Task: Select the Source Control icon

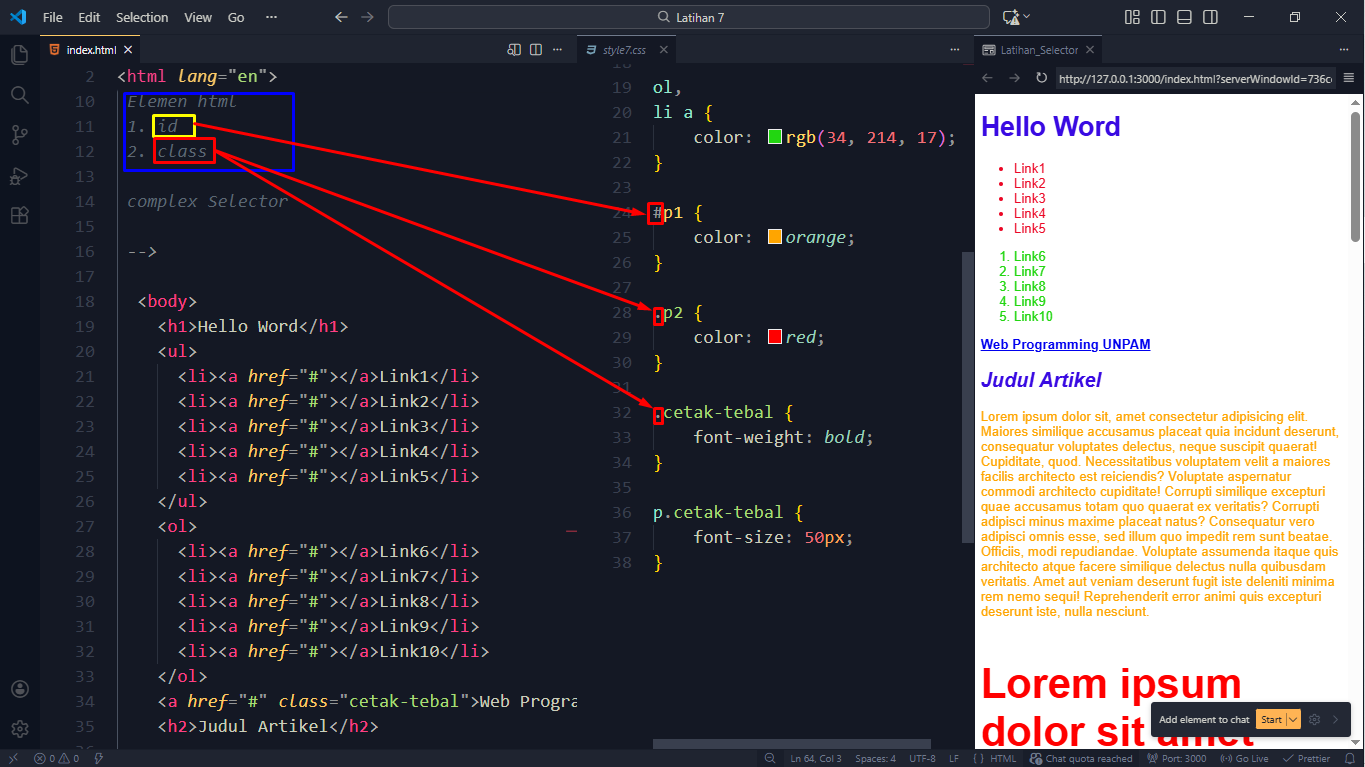Action: (x=18, y=136)
